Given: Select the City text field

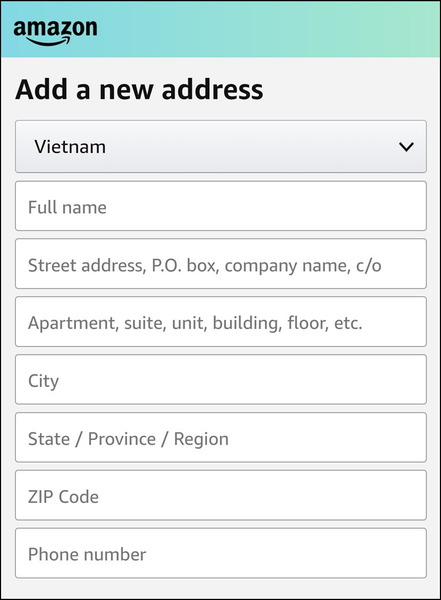Looking at the screenshot, I should [221, 379].
